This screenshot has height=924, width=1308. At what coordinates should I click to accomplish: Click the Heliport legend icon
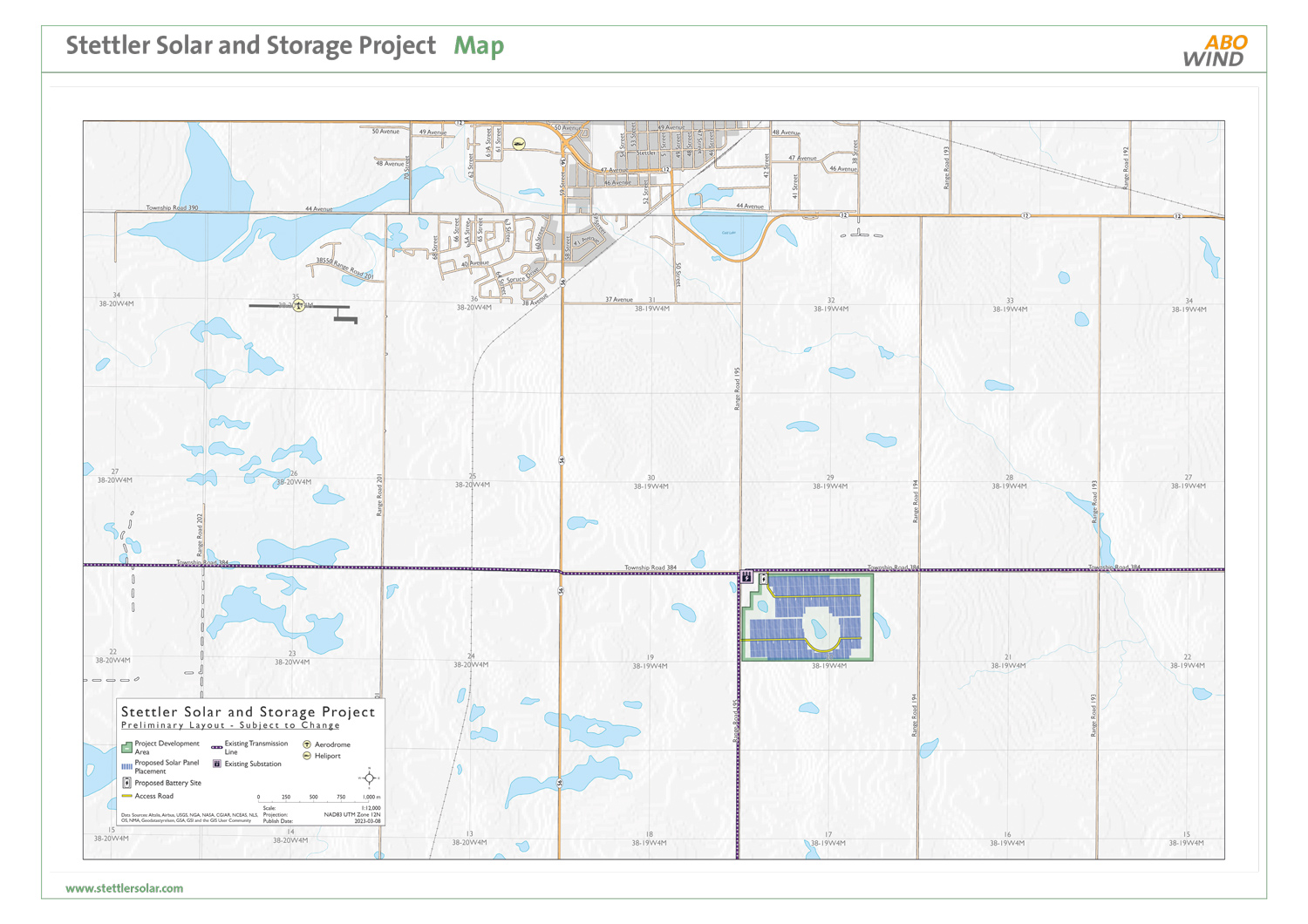pos(307,756)
